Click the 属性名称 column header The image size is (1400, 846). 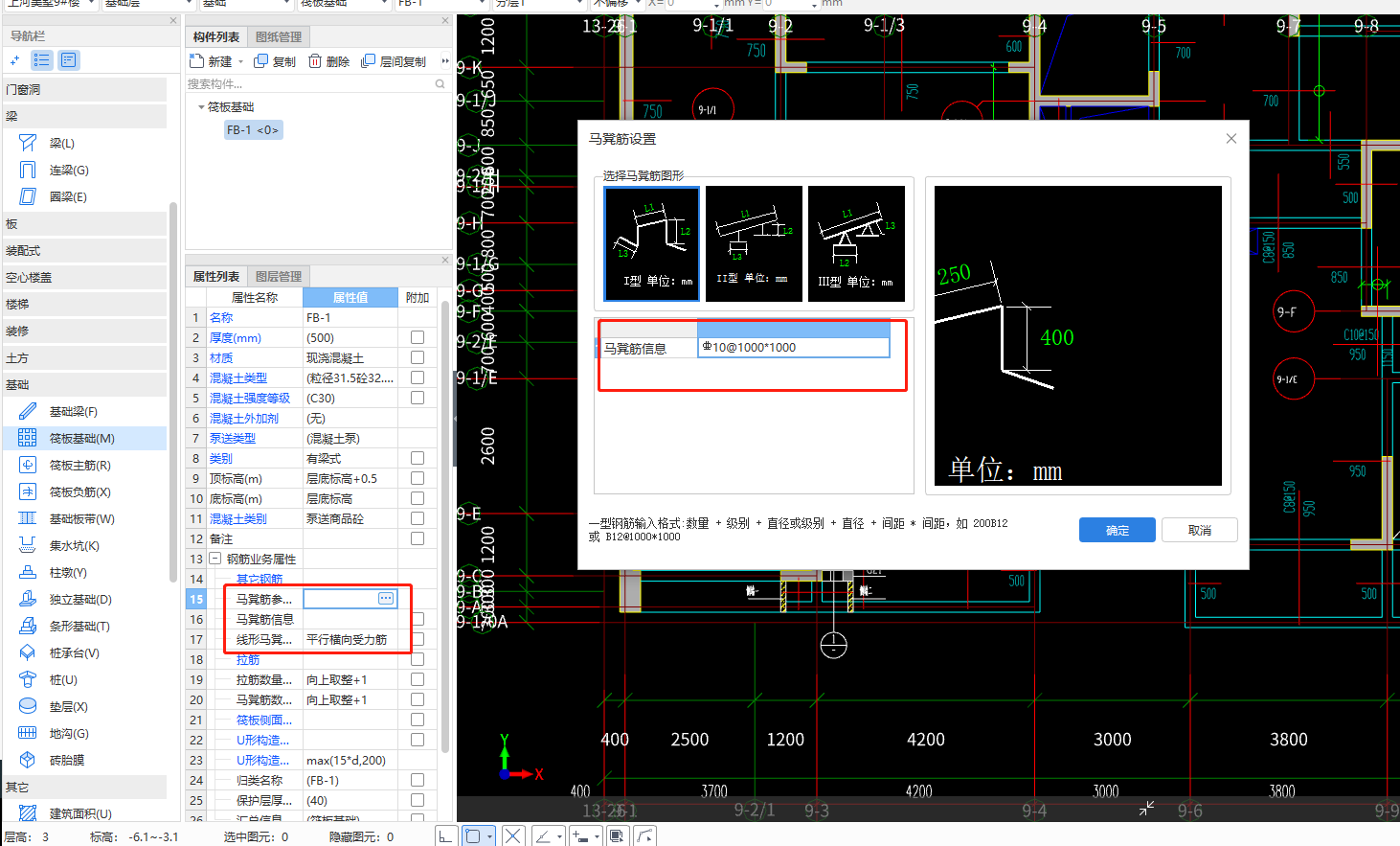(255, 297)
